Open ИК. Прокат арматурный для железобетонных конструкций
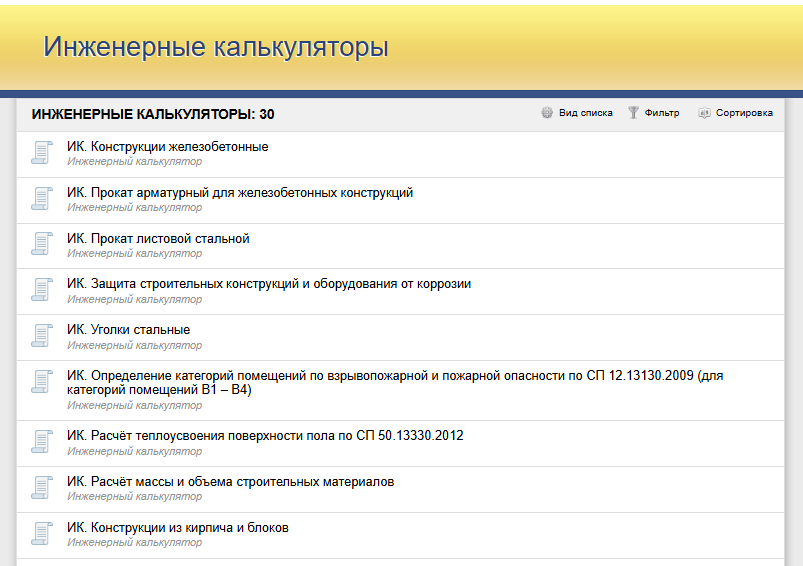803x566 pixels. 240,193
